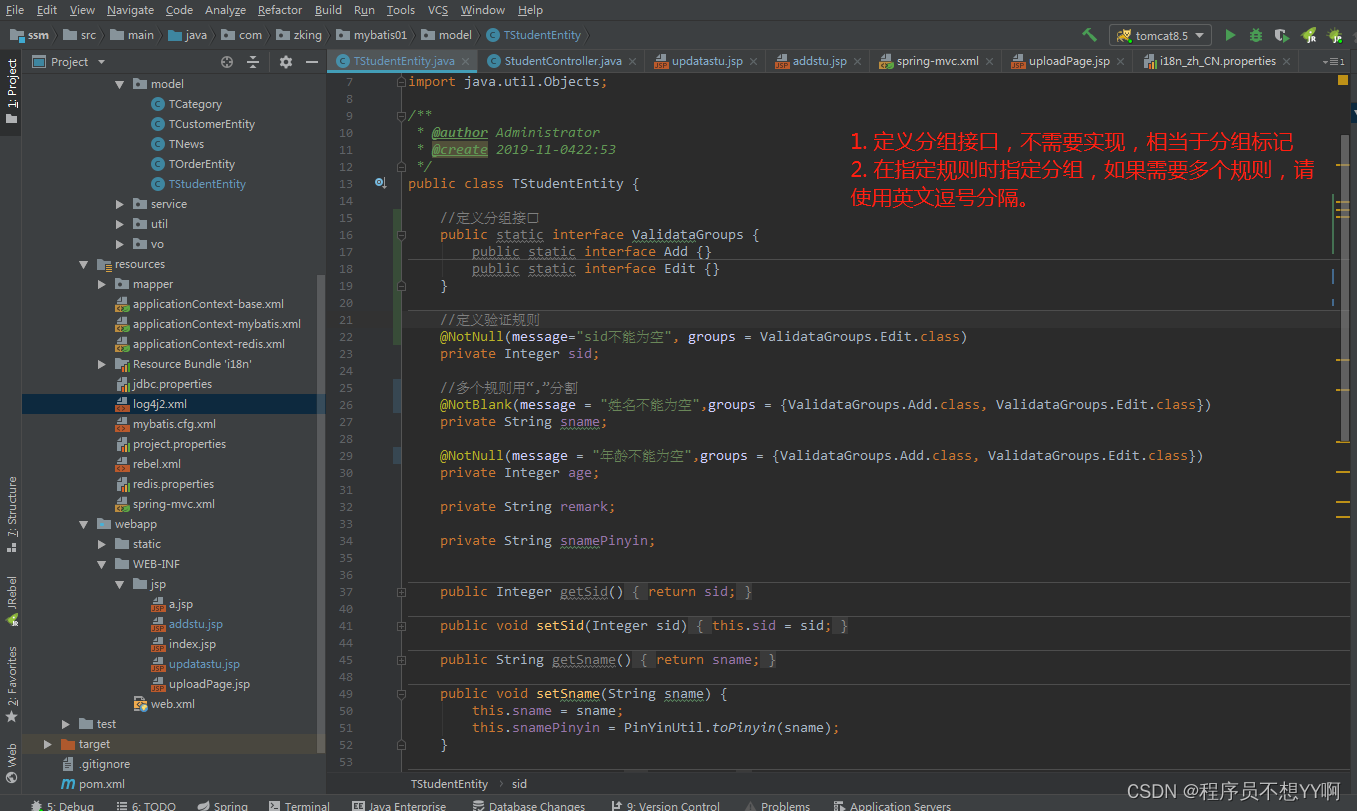Run with Coverage shield icon
Image resolution: width=1357 pixels, height=811 pixels.
click(1282, 35)
